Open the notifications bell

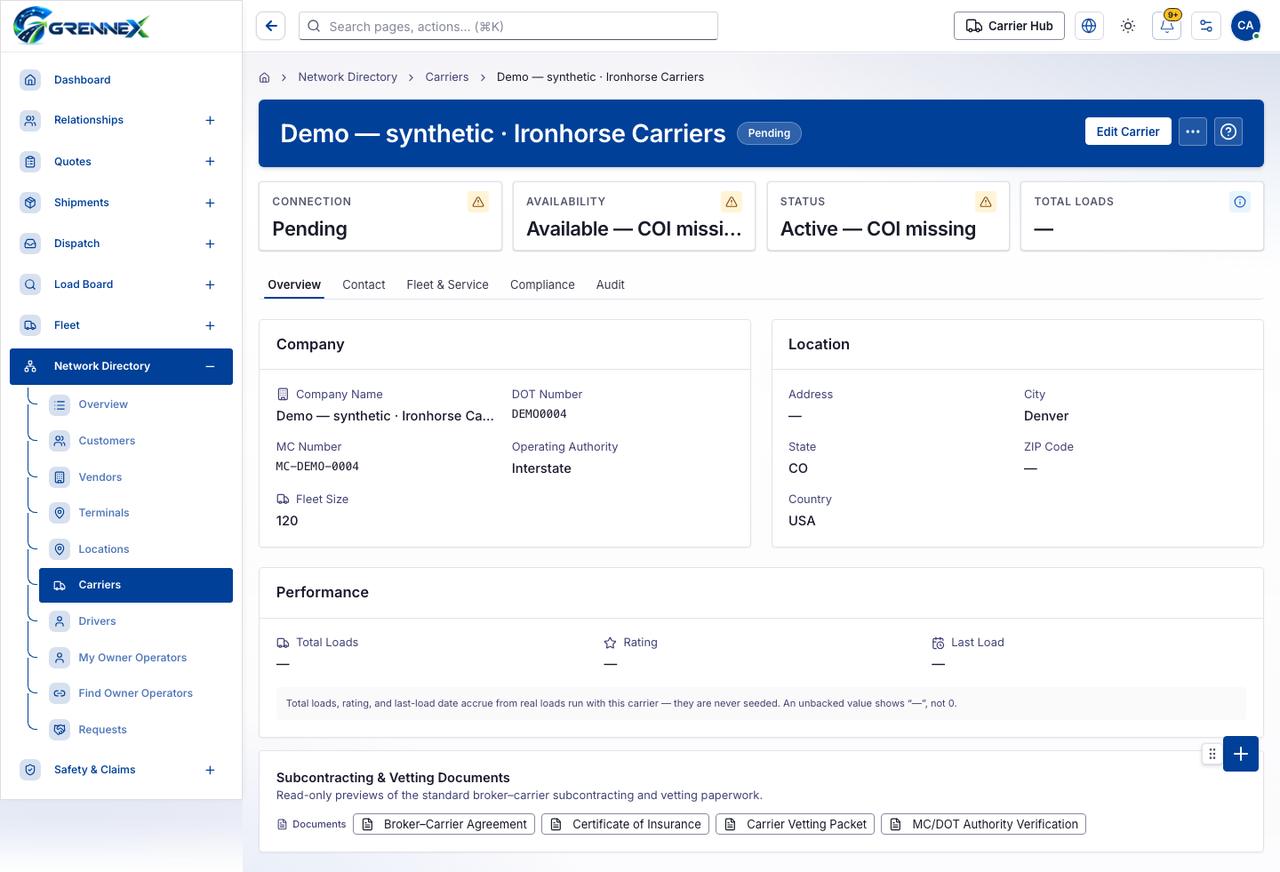tap(1167, 26)
